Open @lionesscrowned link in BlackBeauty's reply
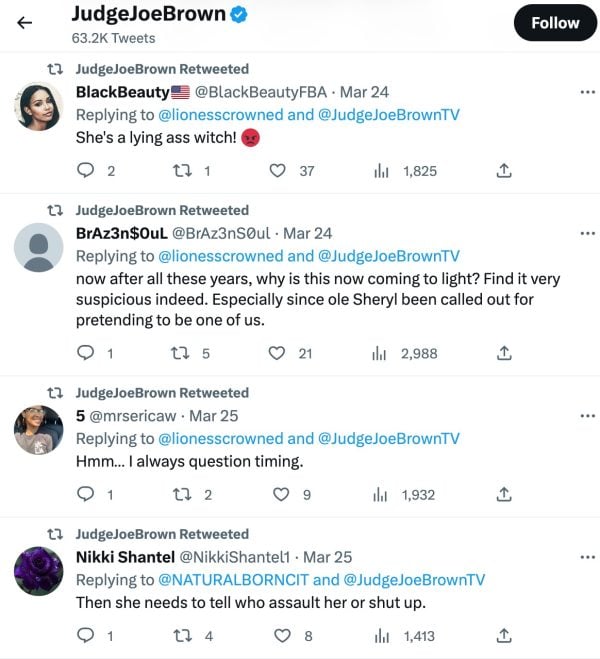Viewport: 600px width, 659px height. click(221, 115)
